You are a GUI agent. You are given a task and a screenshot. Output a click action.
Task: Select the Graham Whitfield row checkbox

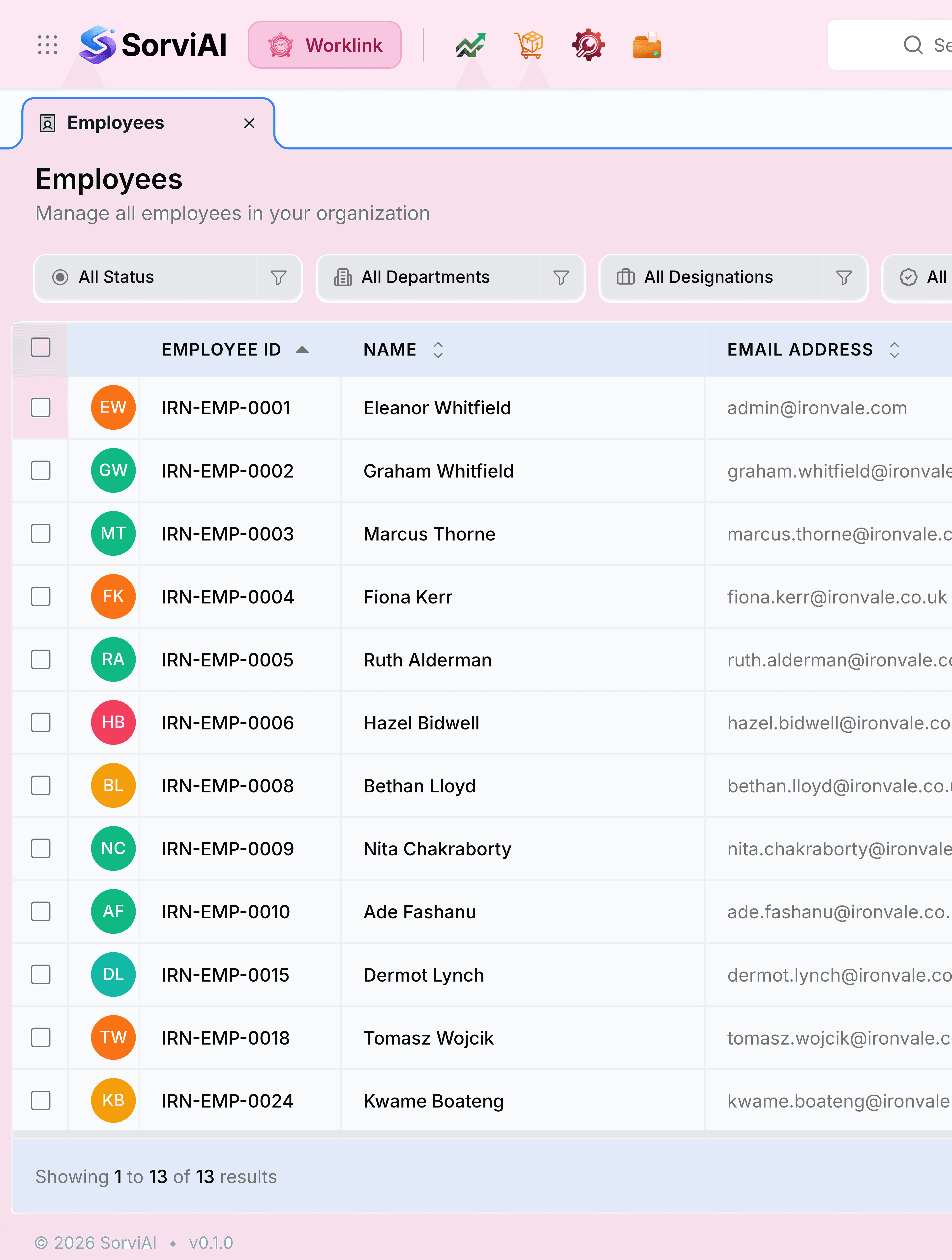pyautogui.click(x=40, y=471)
